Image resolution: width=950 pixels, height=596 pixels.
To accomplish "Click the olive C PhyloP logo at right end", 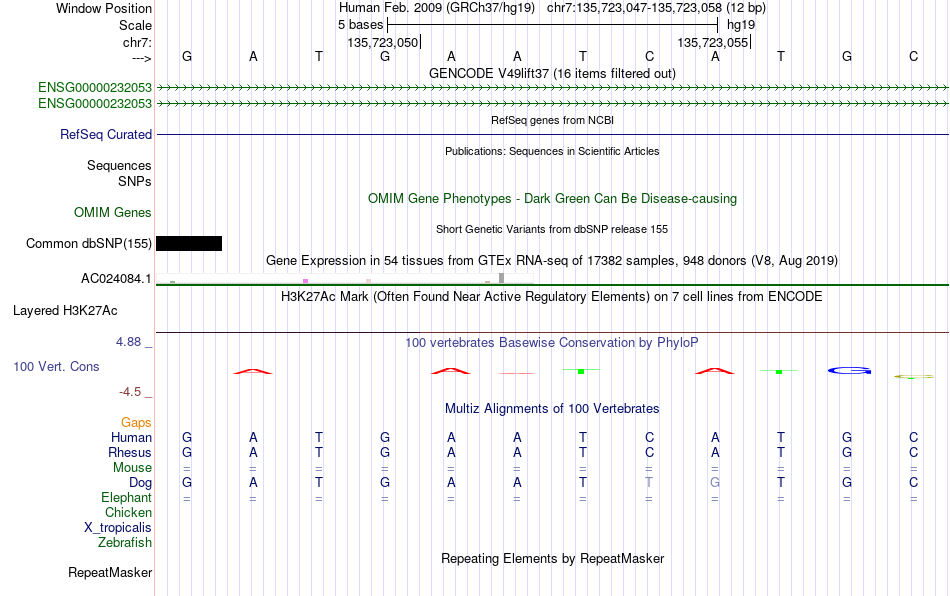I will click(914, 377).
